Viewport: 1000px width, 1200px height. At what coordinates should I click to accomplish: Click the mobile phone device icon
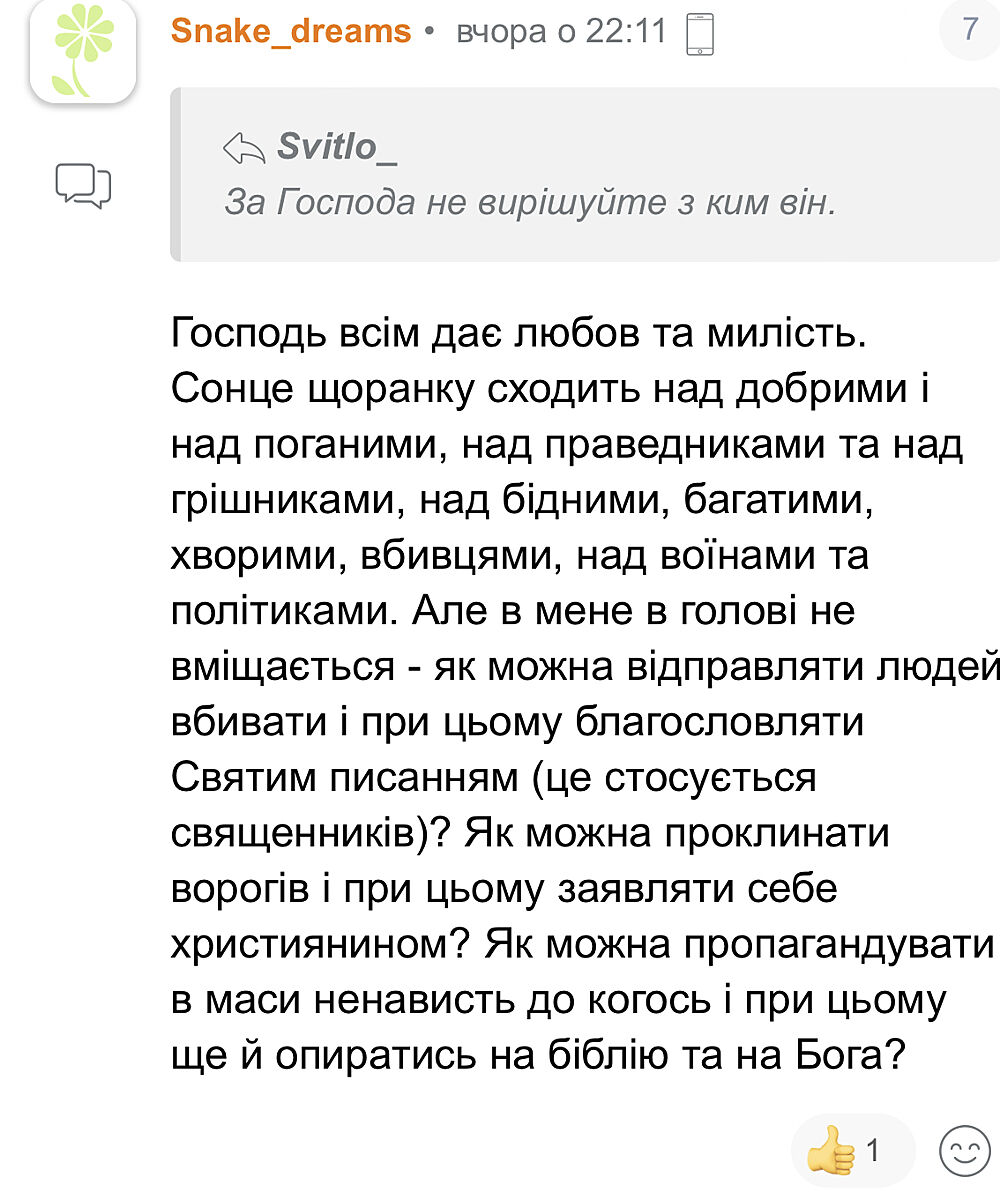point(700,34)
